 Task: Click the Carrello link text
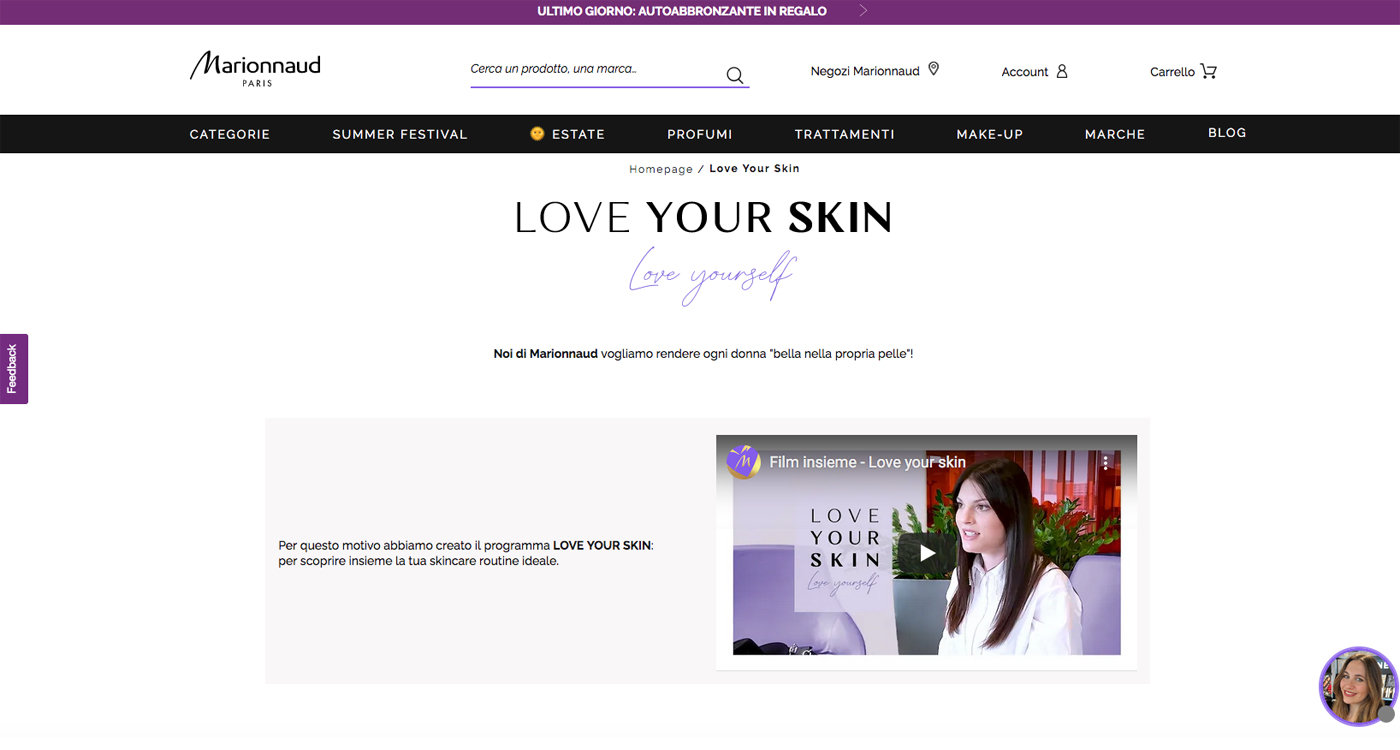(1172, 72)
